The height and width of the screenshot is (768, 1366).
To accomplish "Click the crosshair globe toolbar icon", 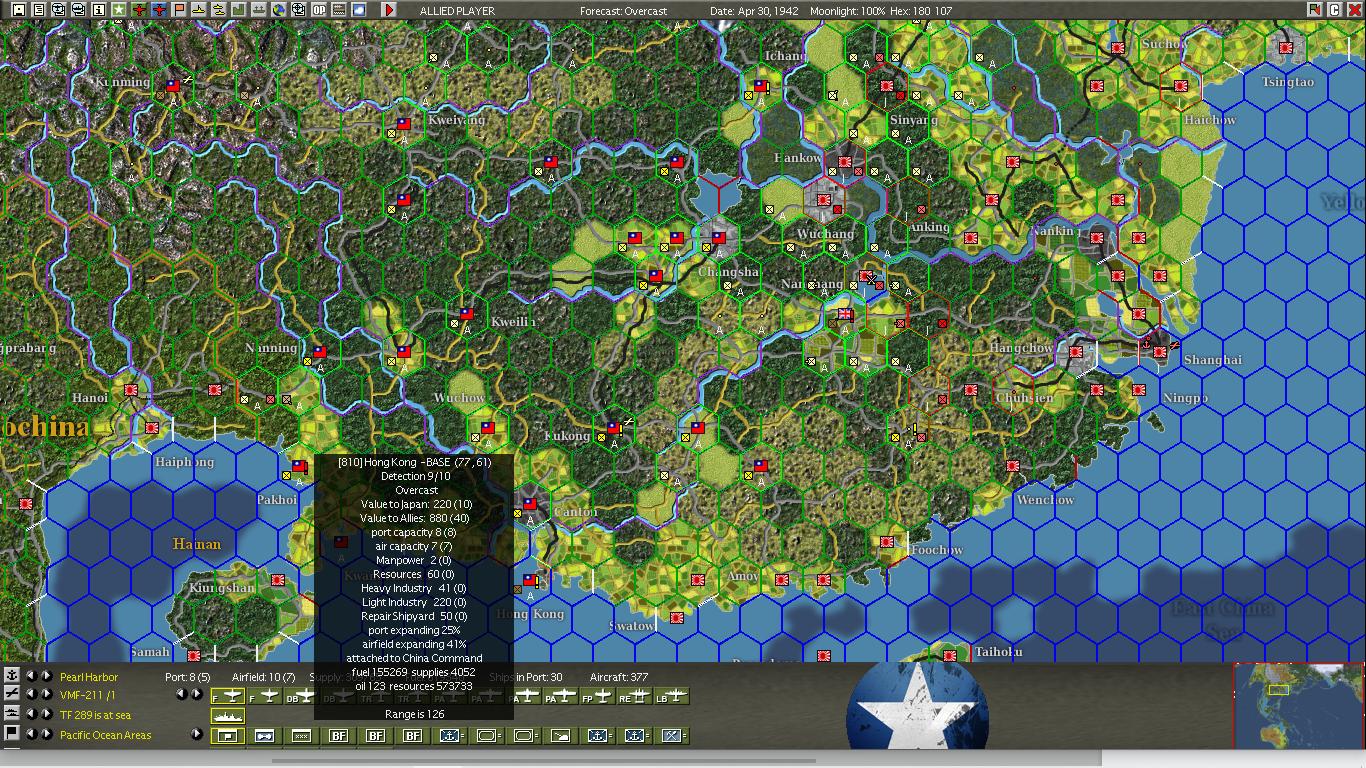I will pyautogui.click(x=298, y=9).
